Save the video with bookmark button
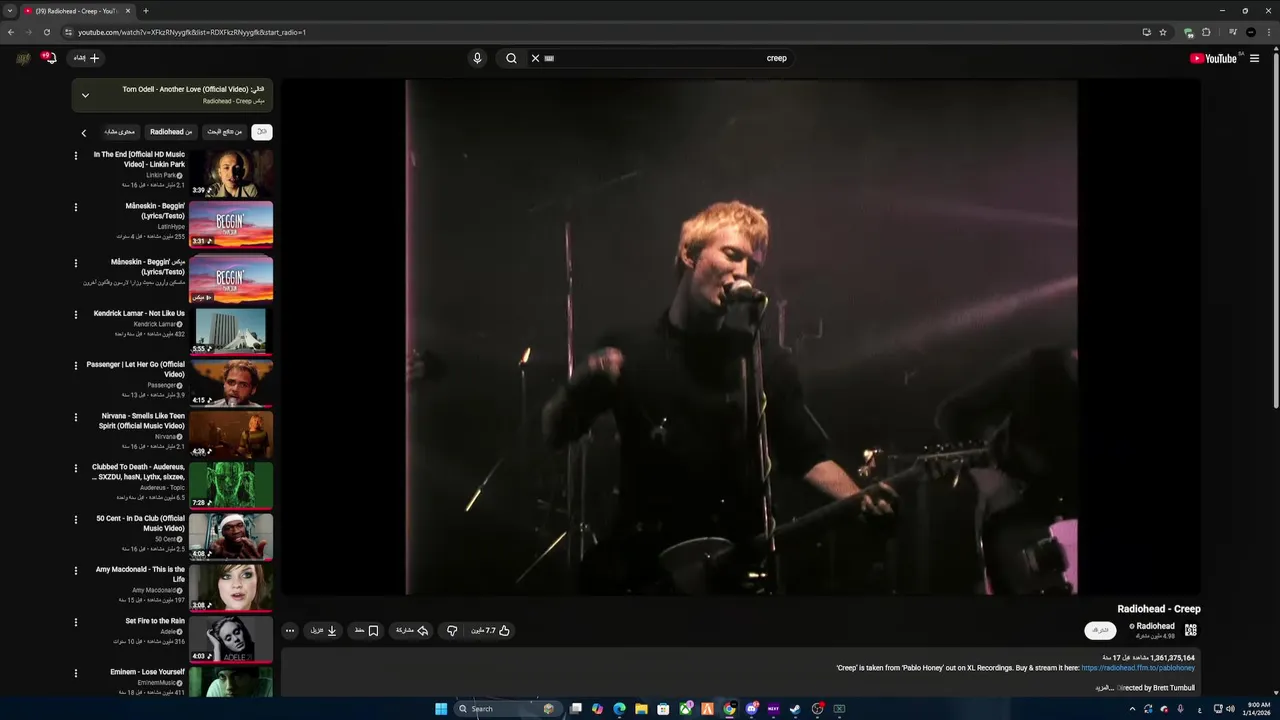The width and height of the screenshot is (1280, 720). pos(367,631)
